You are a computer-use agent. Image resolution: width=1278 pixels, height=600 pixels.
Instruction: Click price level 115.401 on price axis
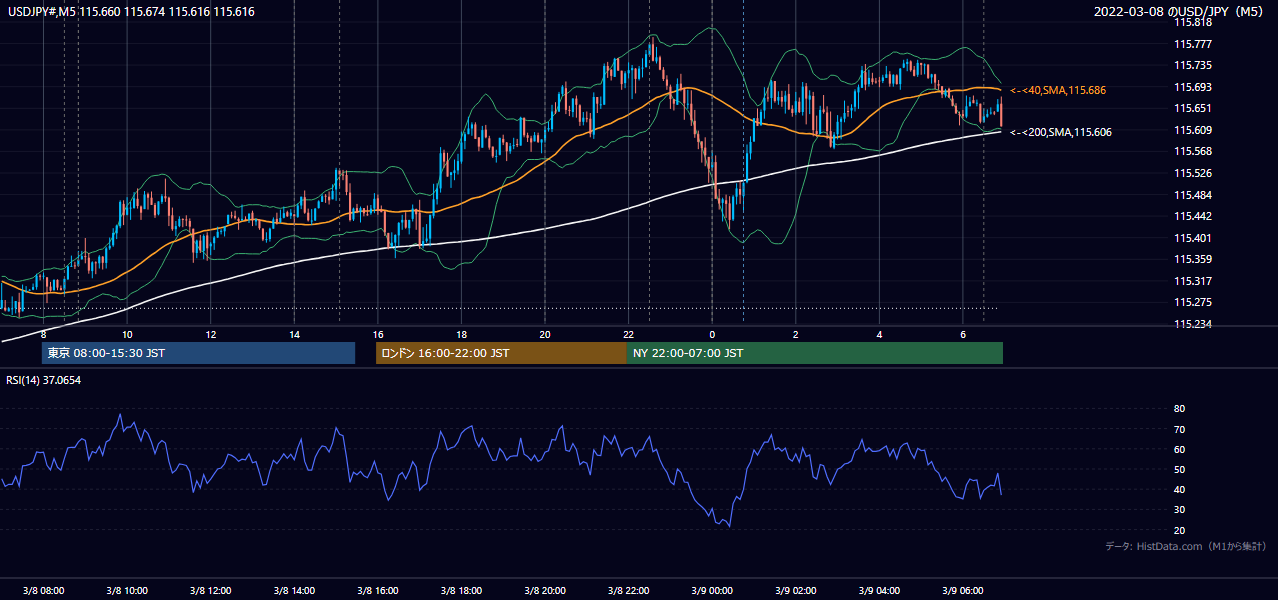click(x=1191, y=238)
